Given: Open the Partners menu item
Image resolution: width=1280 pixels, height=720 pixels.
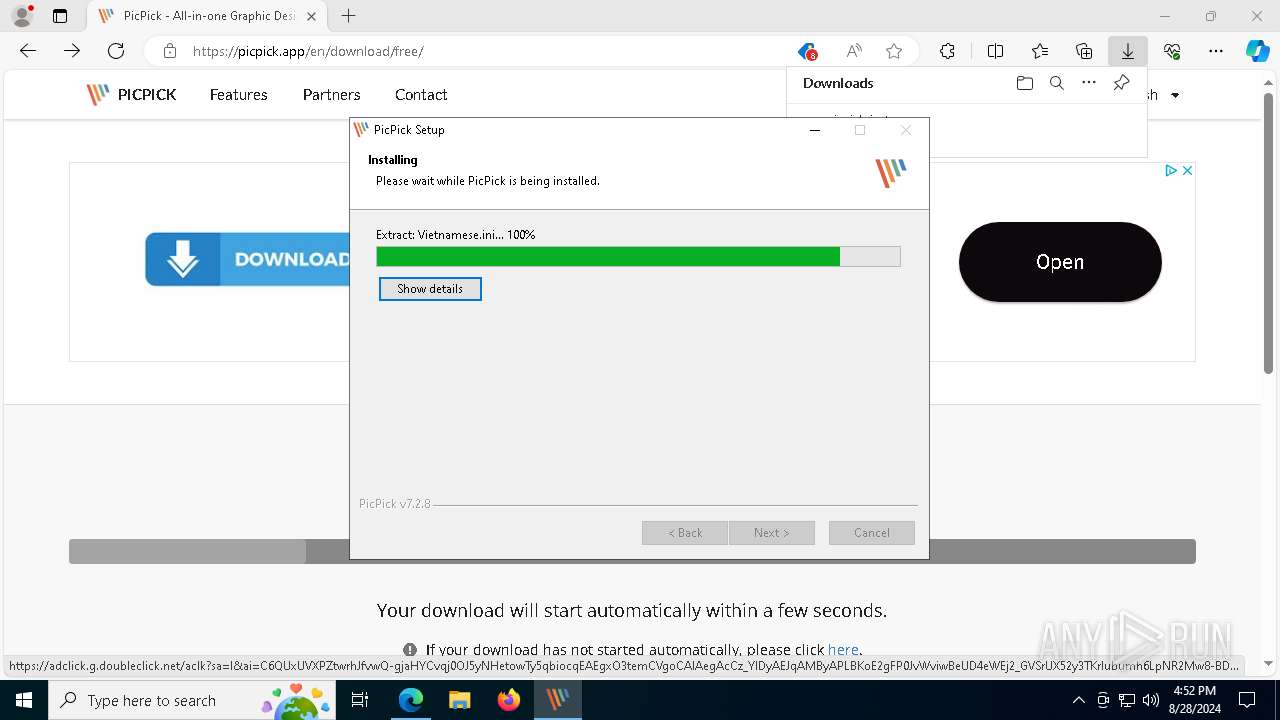Looking at the screenshot, I should [x=331, y=95].
